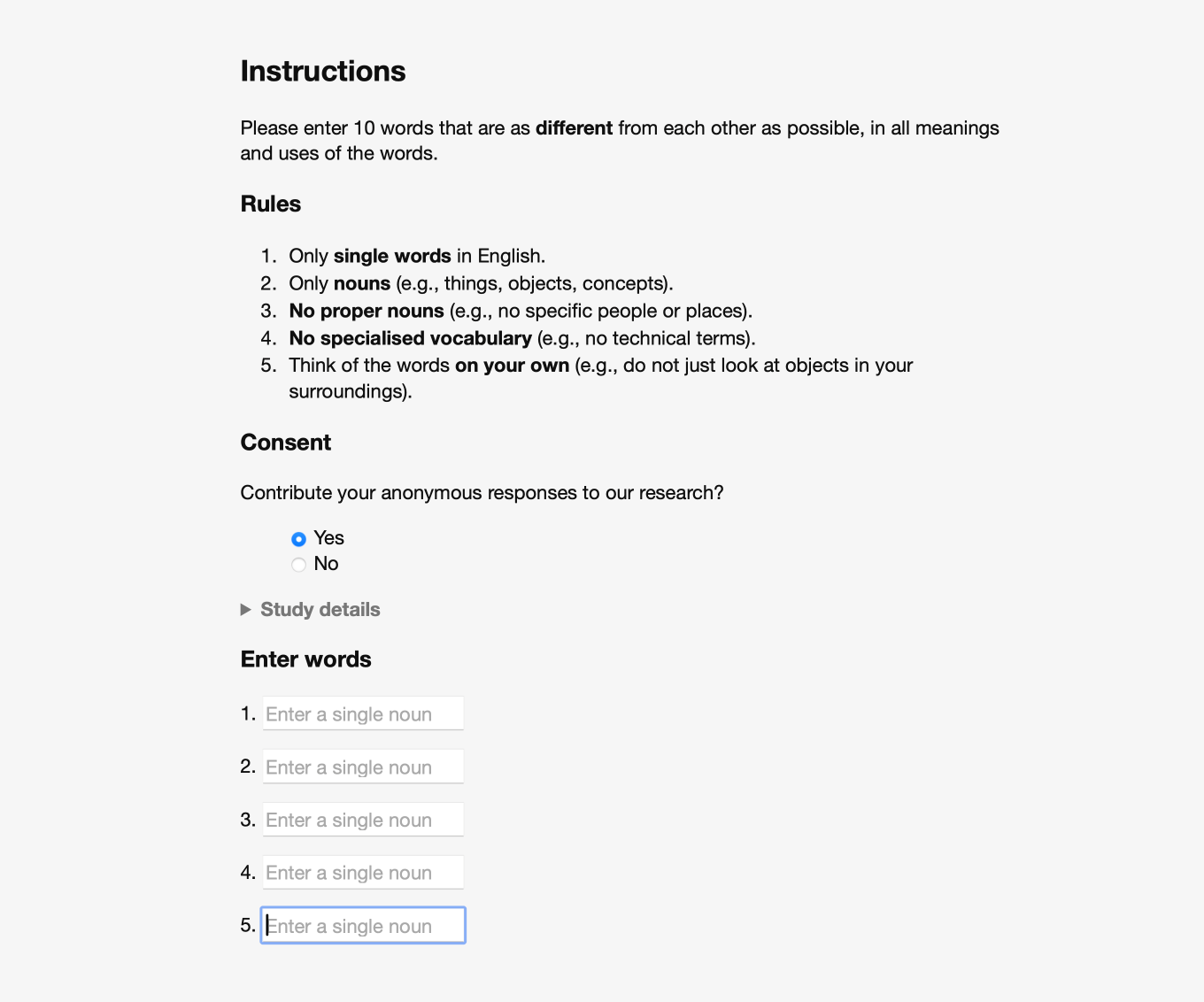The height and width of the screenshot is (1002, 1204).
Task: Click the "No" label text
Action: 326,564
